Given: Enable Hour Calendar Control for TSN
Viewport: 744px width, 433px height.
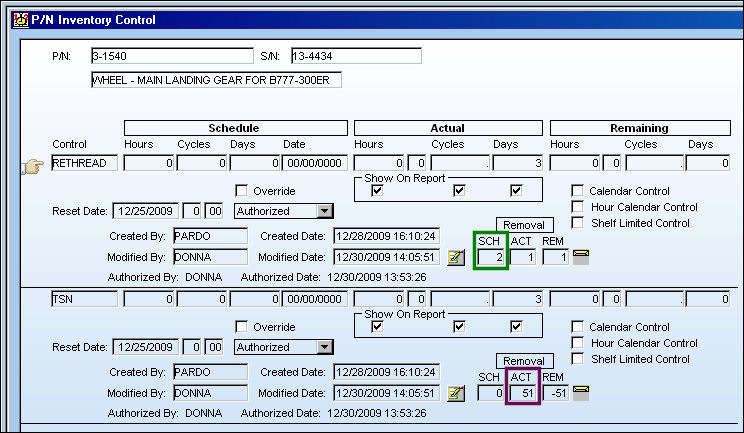Looking at the screenshot, I should 577,343.
